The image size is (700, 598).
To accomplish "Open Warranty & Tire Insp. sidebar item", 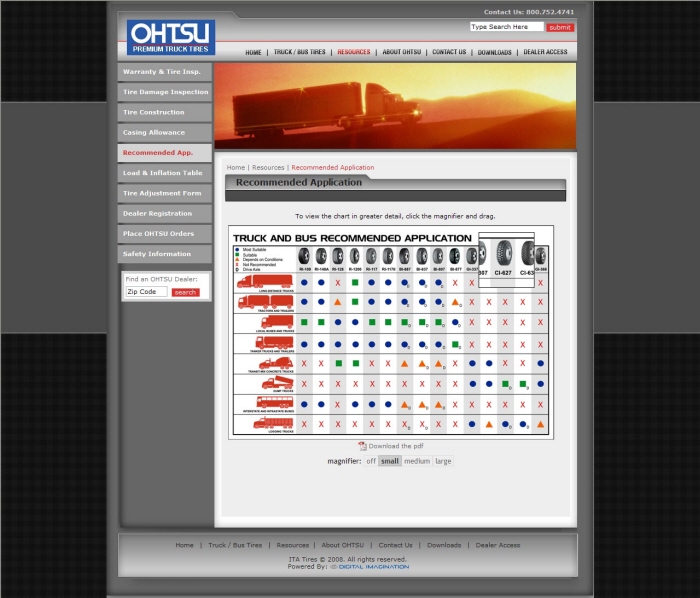I will coord(165,72).
